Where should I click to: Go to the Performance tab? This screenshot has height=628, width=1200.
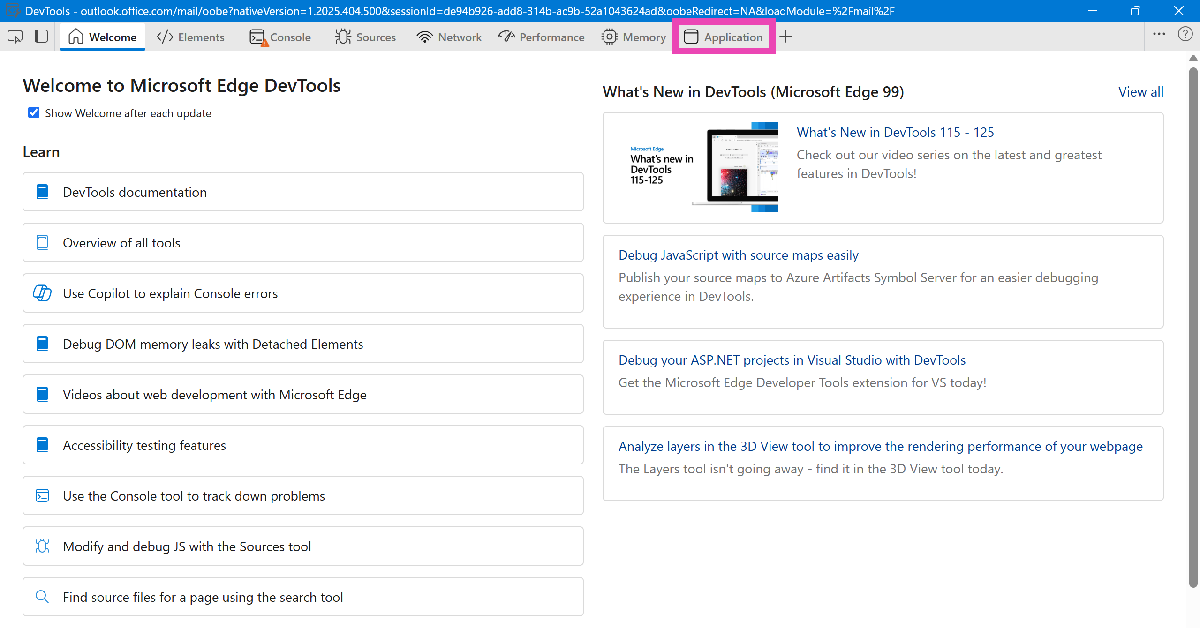click(541, 37)
